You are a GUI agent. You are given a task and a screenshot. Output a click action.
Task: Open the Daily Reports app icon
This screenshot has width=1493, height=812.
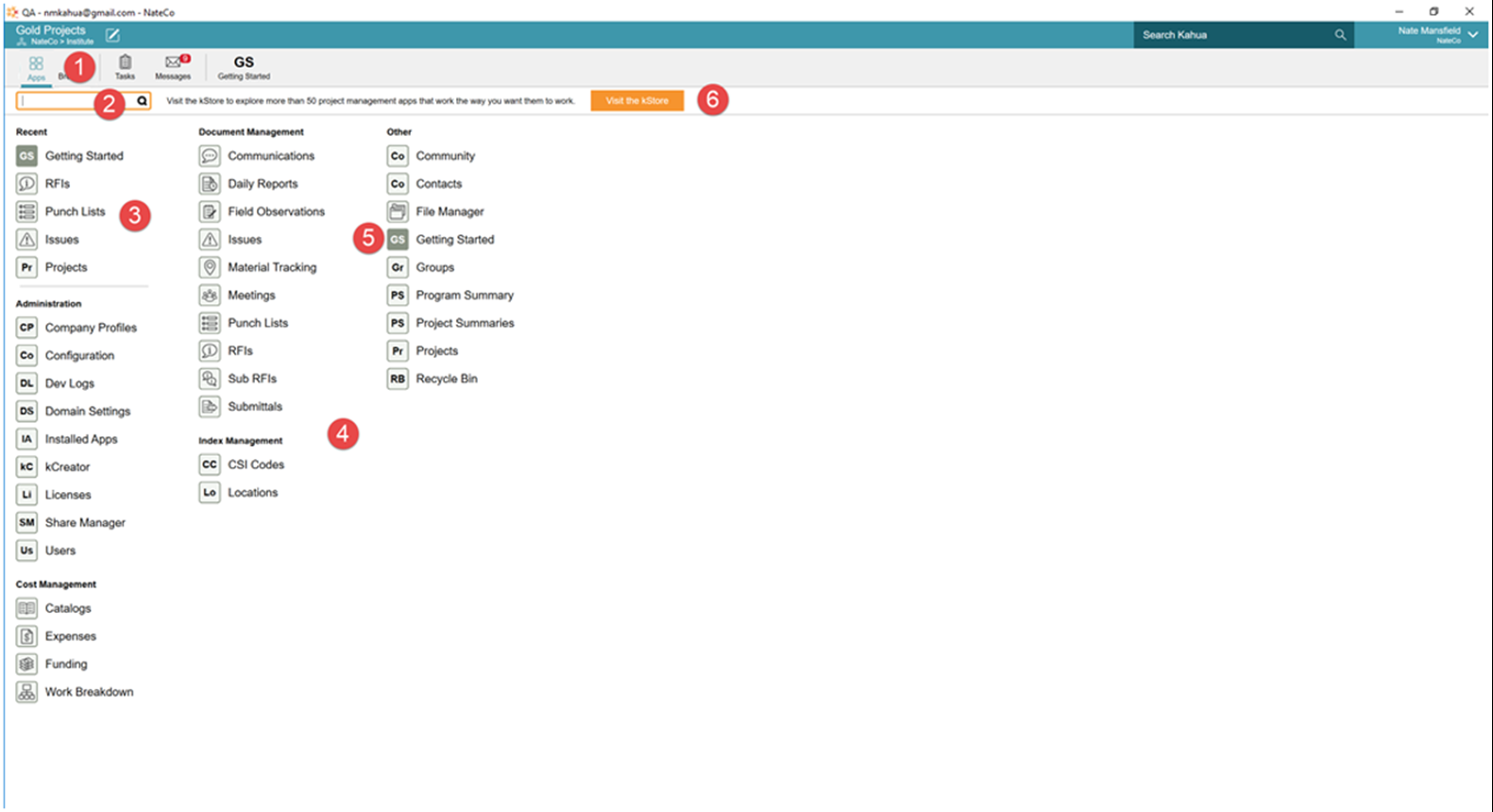pyautogui.click(x=210, y=184)
